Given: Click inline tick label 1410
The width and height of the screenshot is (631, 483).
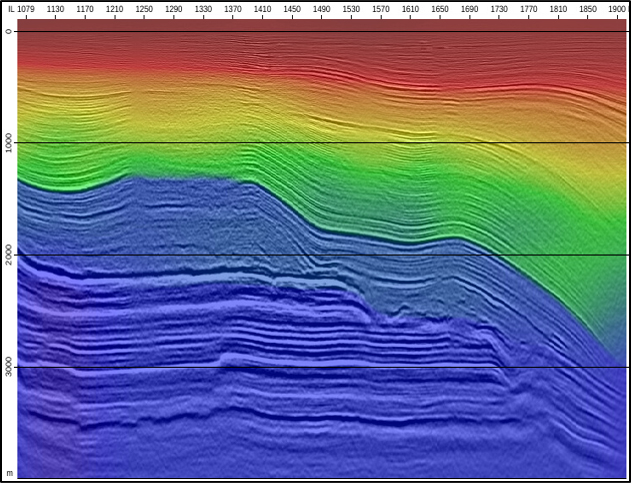Looking at the screenshot, I should pos(262,9).
